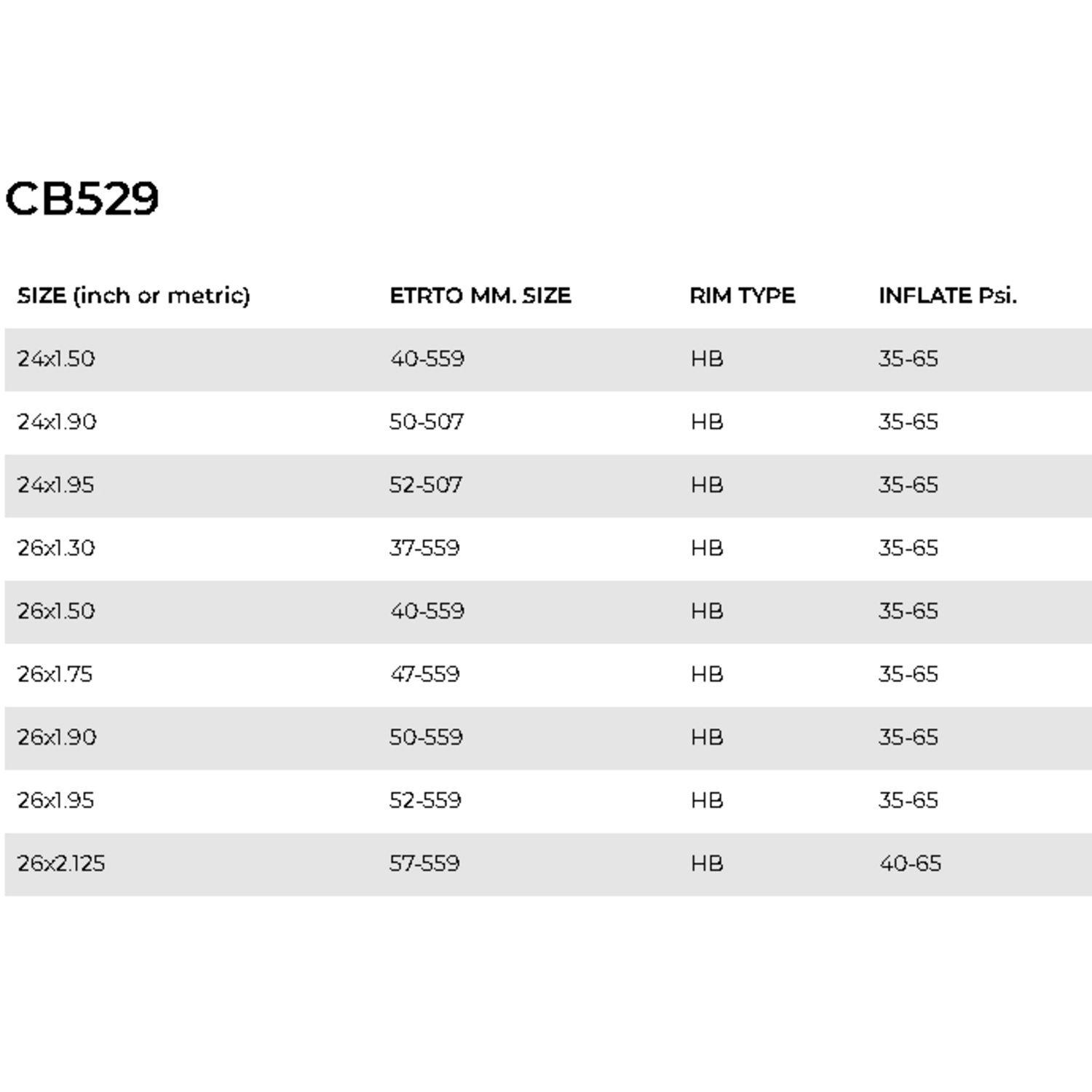
Task: Click the ETRTO MM. SIZE column header
Action: (x=480, y=296)
